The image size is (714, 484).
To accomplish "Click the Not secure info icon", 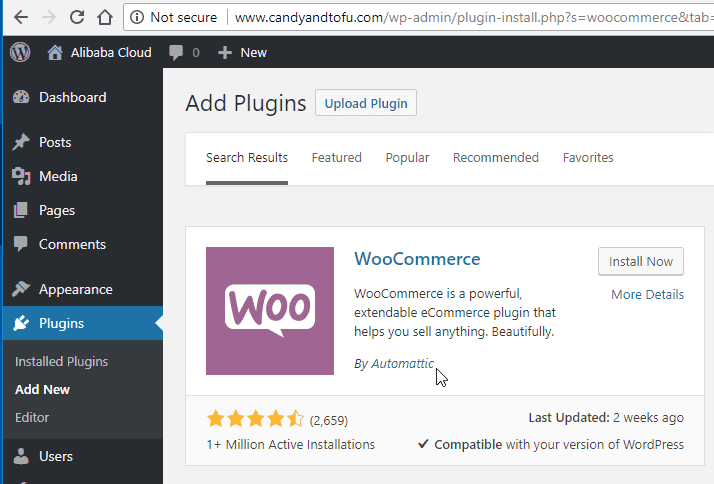I will (137, 17).
